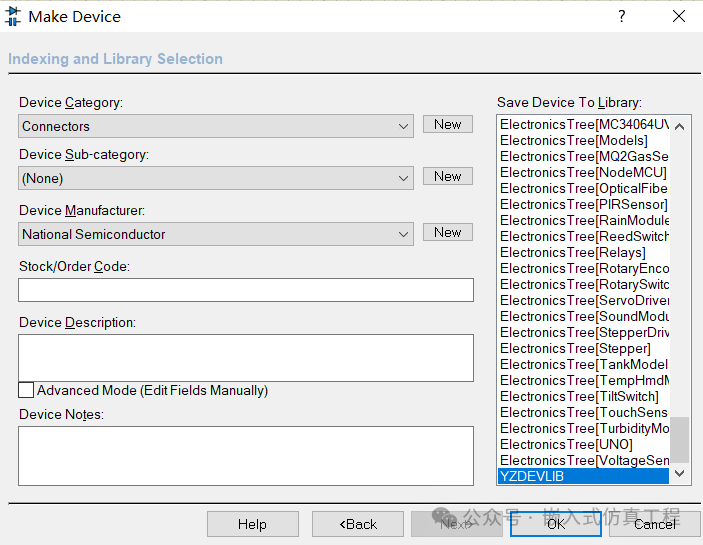Click the Stock/Order Code input field
The image size is (703, 545).
coord(246,290)
